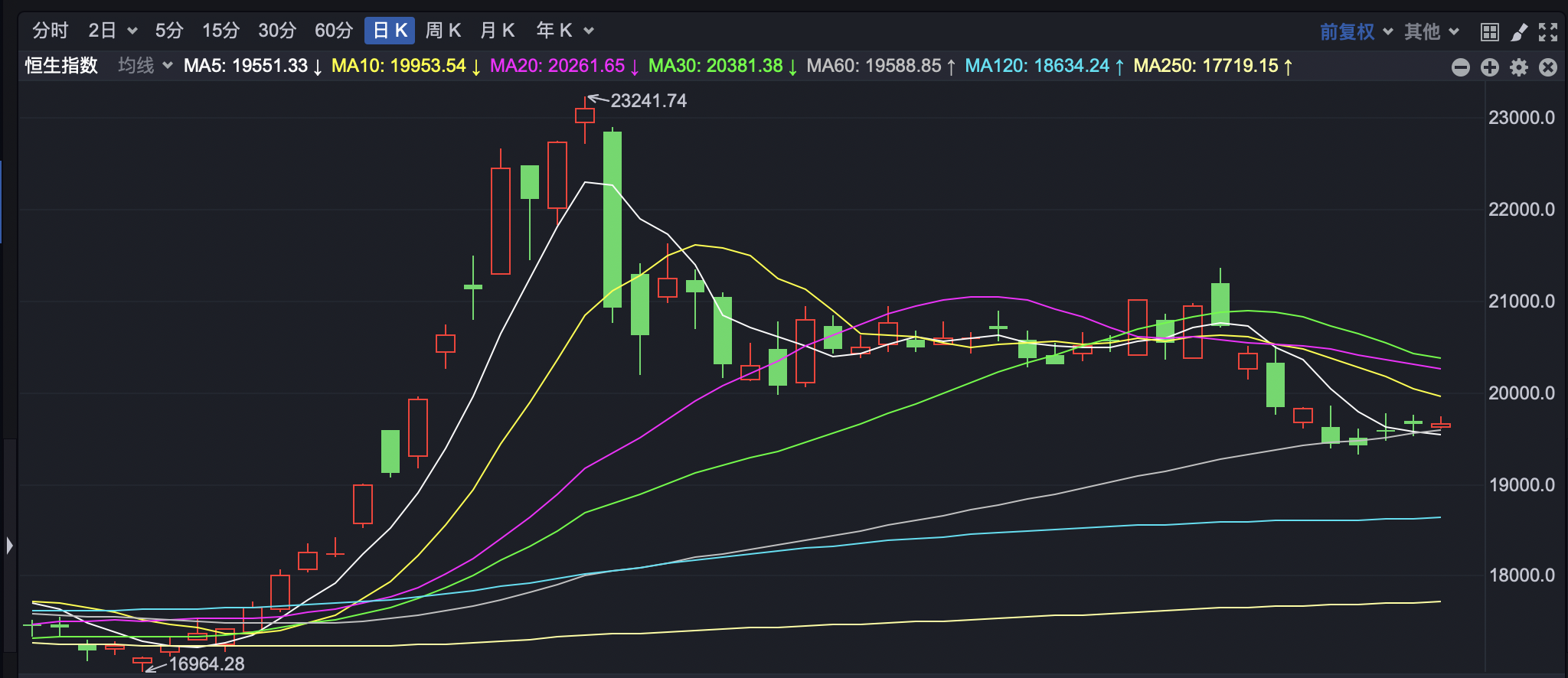Click the MA120: 18634.24 label
Viewport: 1568px width, 678px height.
pyautogui.click(x=1044, y=66)
